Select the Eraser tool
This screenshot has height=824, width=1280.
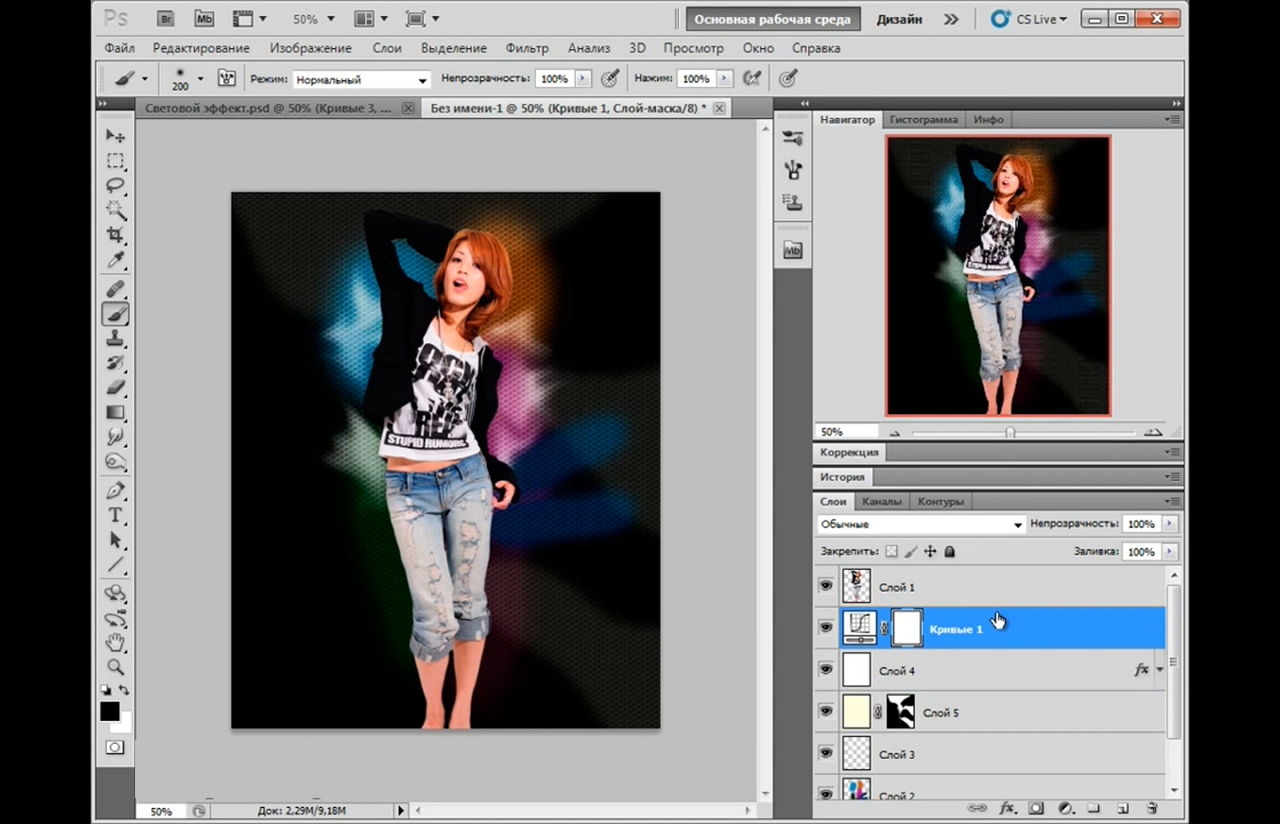click(116, 388)
